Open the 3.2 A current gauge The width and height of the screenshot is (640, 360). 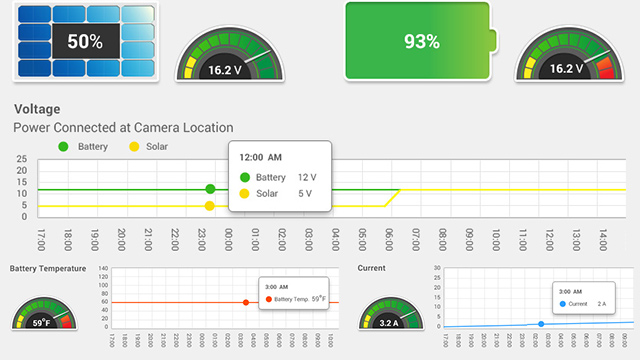pyautogui.click(x=391, y=313)
